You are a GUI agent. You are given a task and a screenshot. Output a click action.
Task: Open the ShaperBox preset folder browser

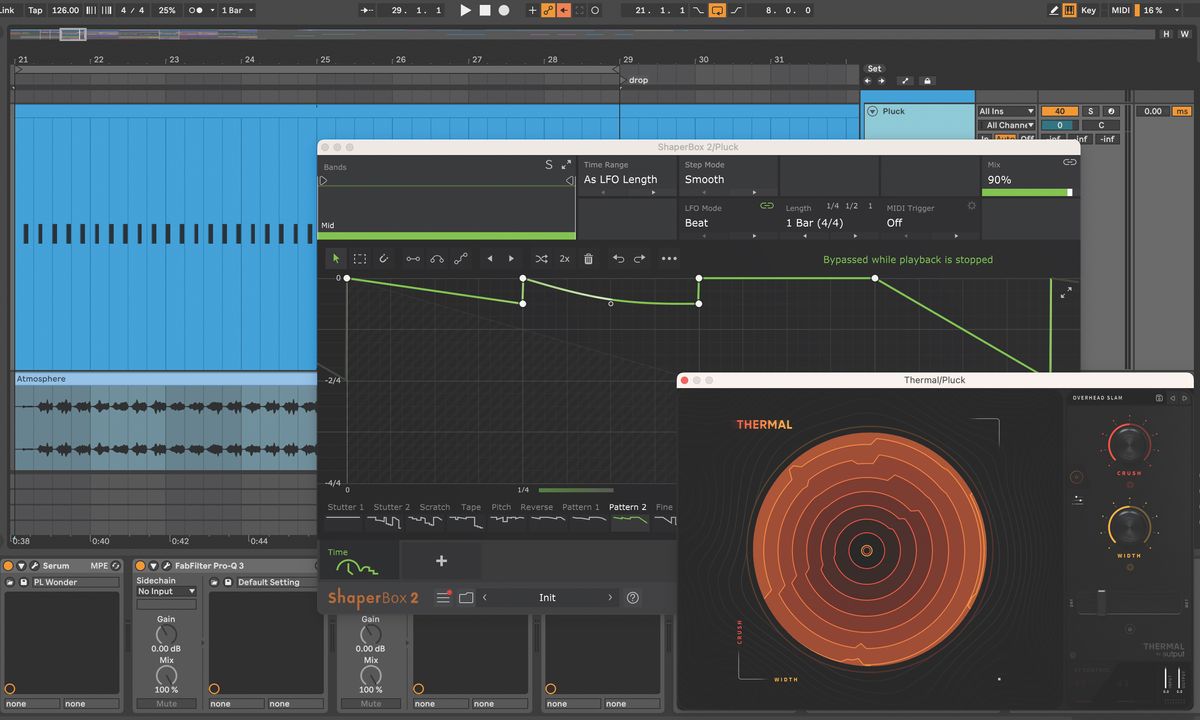click(466, 598)
